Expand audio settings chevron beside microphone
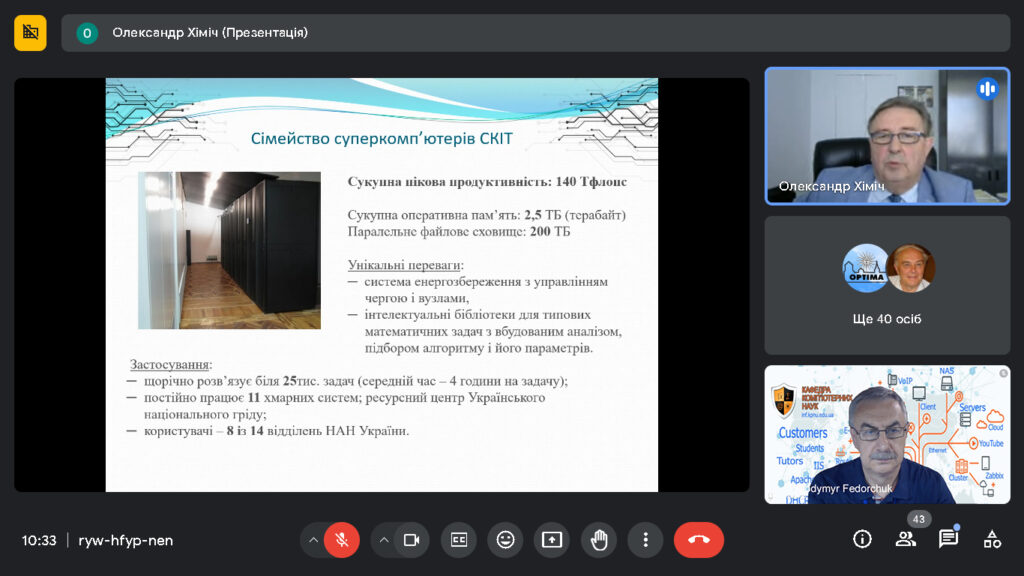This screenshot has height=576, width=1024. 313,540
